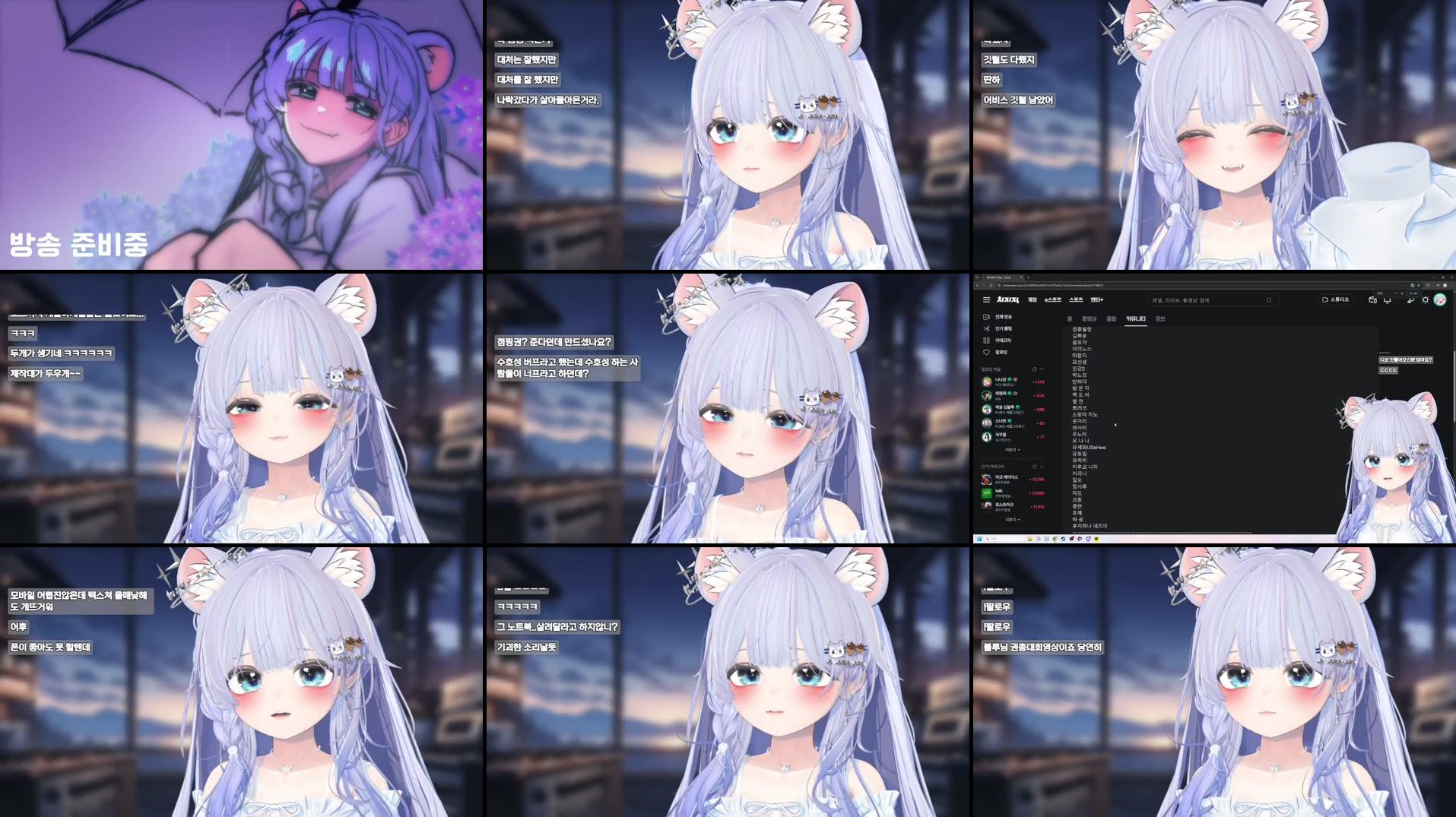Image resolution: width=1456 pixels, height=817 pixels.
Task: Toggle theme with the sun icon
Action: tap(1426, 300)
